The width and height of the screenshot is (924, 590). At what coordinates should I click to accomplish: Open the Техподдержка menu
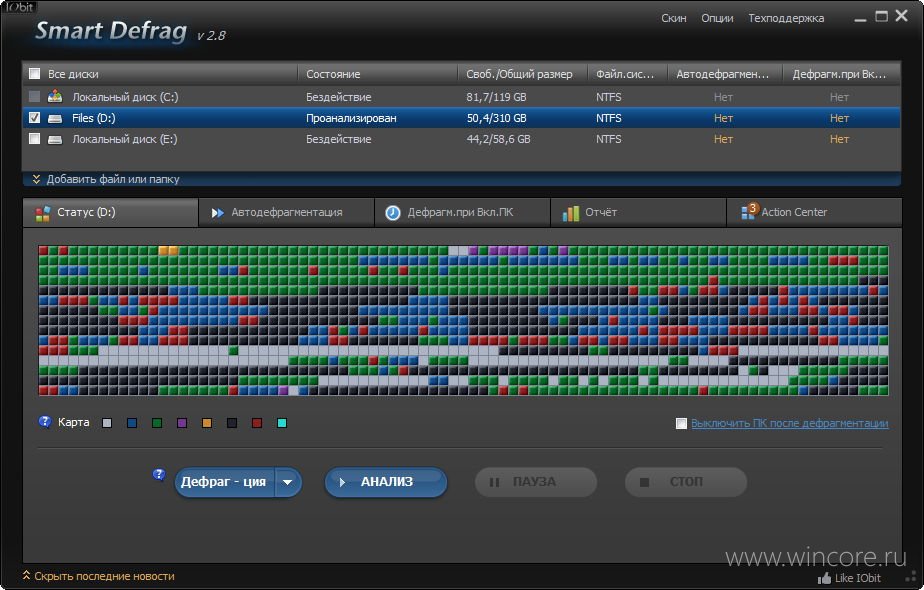[x=786, y=18]
